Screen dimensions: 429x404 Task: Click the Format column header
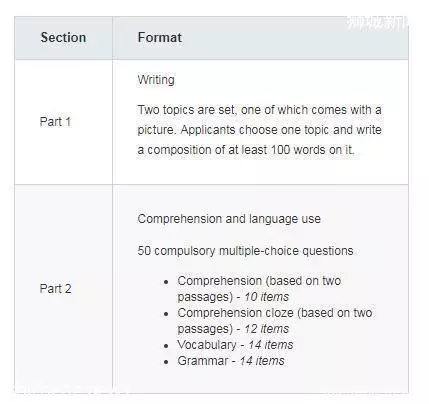click(160, 37)
